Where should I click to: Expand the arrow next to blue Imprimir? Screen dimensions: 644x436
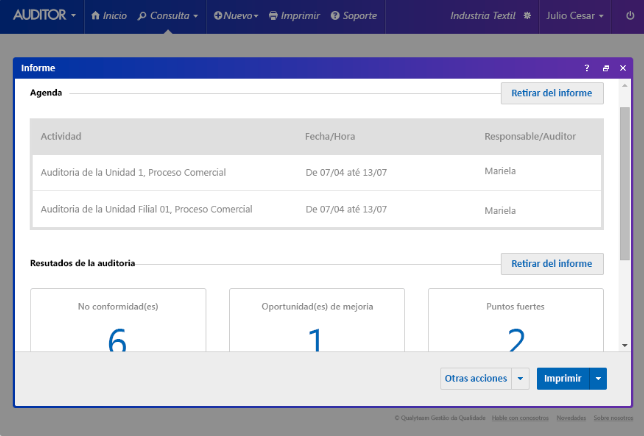point(598,378)
